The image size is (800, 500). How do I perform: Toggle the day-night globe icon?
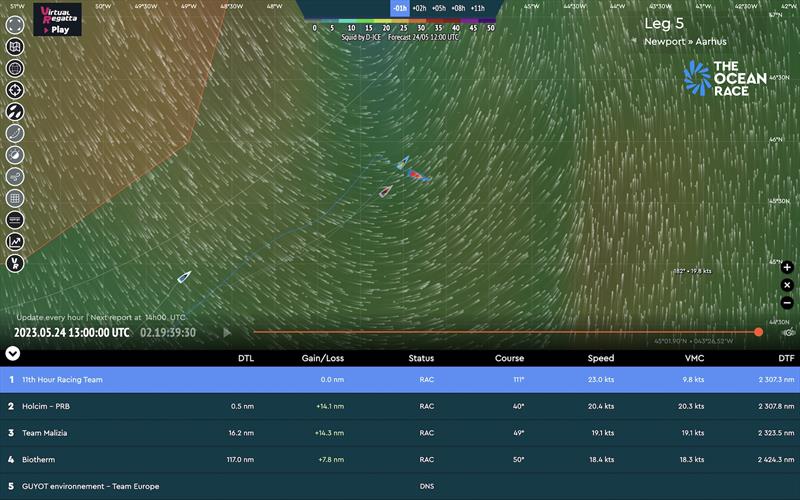(15, 155)
